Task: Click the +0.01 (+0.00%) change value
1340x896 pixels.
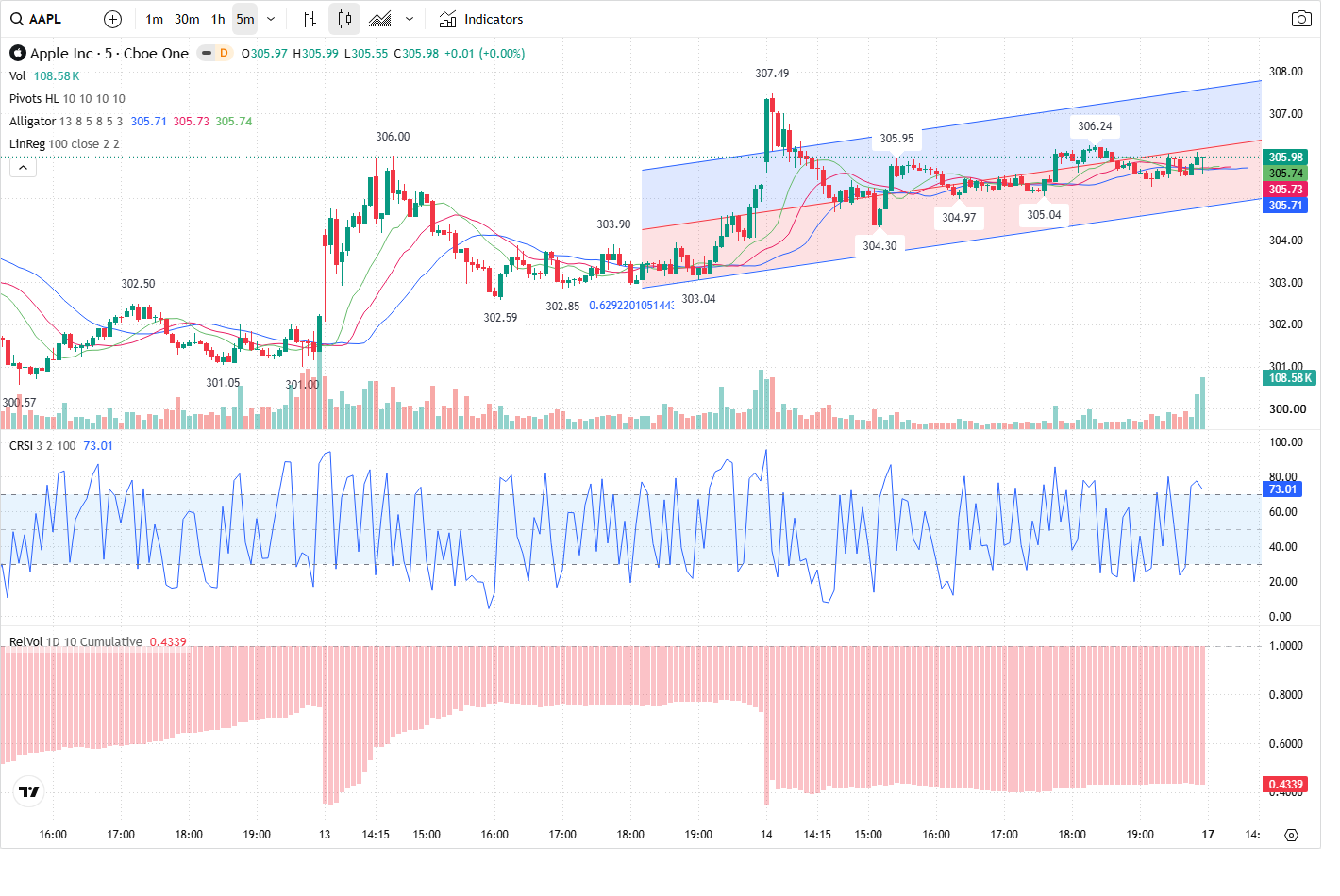Action: 484,54
